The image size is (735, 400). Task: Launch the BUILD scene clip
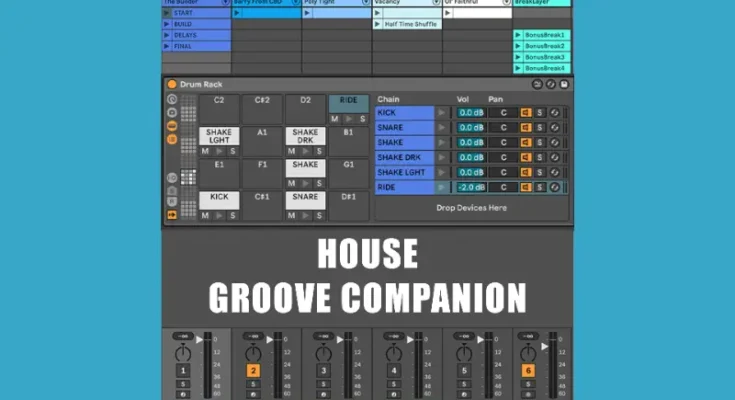coord(167,24)
